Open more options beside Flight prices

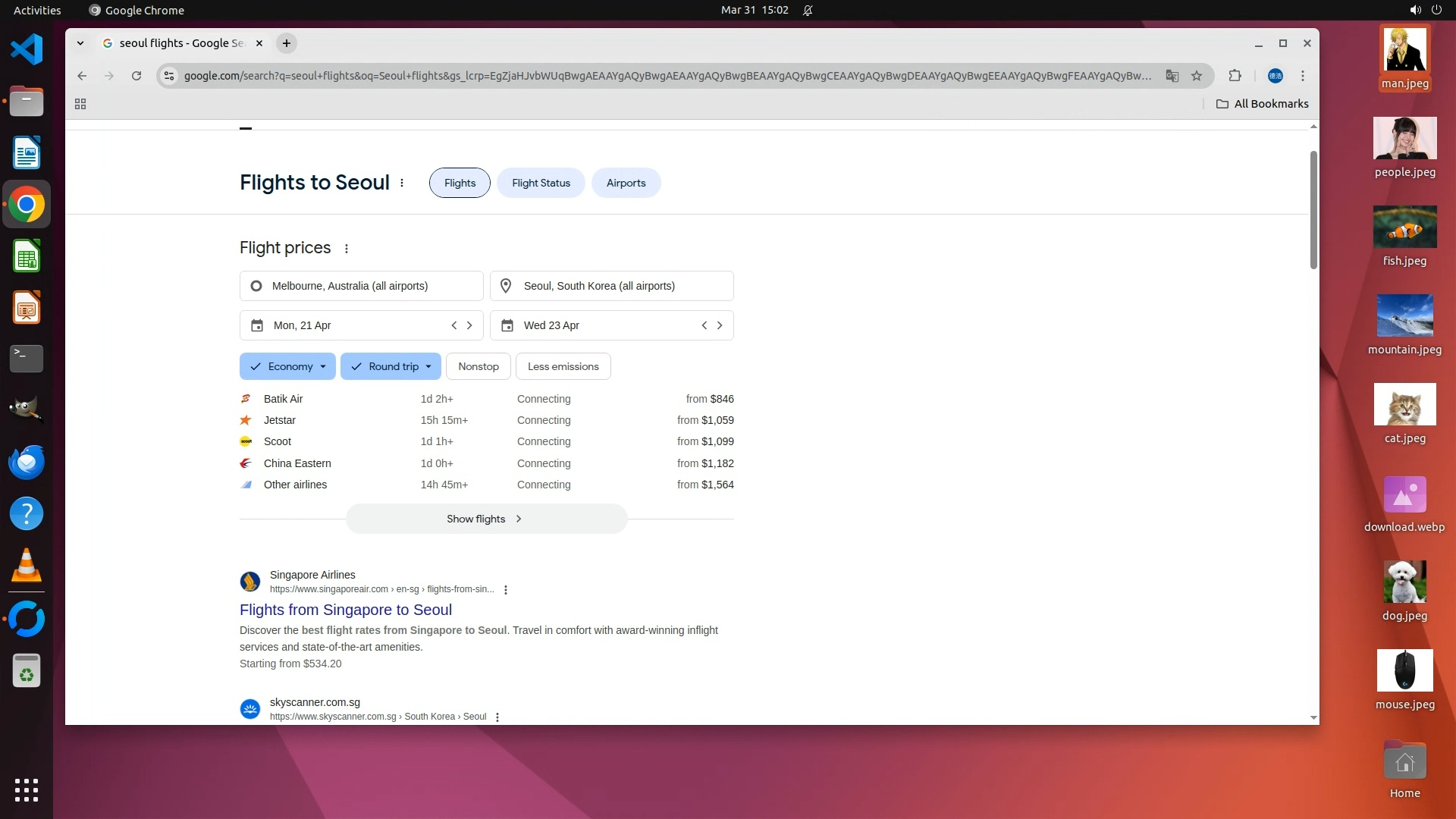tap(347, 249)
